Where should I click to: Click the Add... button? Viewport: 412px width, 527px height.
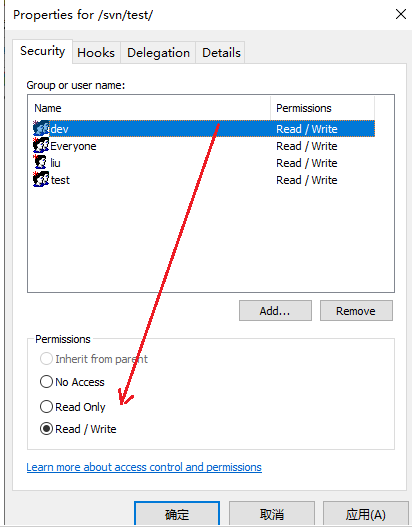275,311
